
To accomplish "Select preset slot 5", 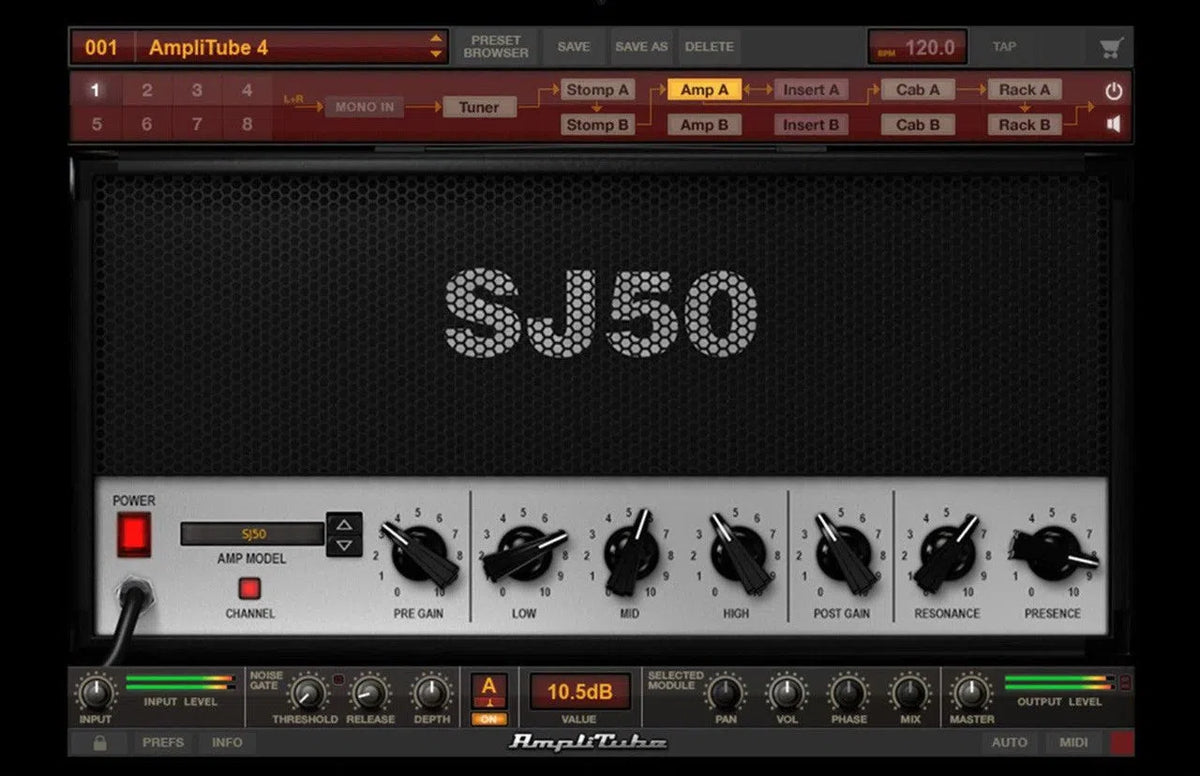I will tap(95, 124).
